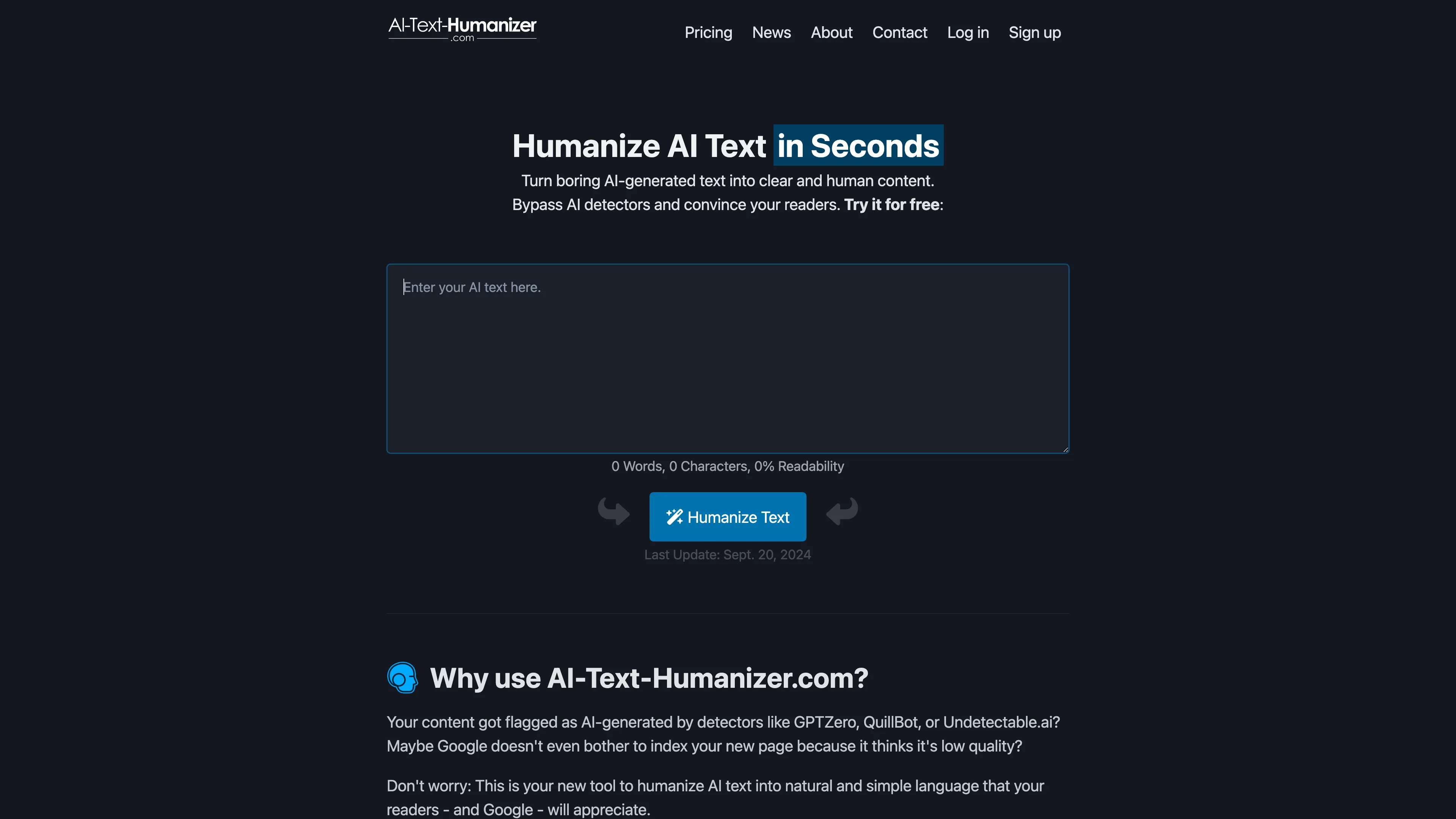Open the Pricing page

point(708,32)
